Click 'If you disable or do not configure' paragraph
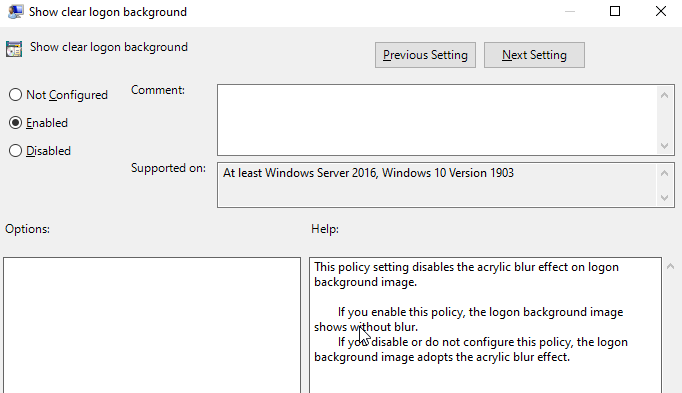This screenshot has width=682, height=393. click(x=471, y=350)
